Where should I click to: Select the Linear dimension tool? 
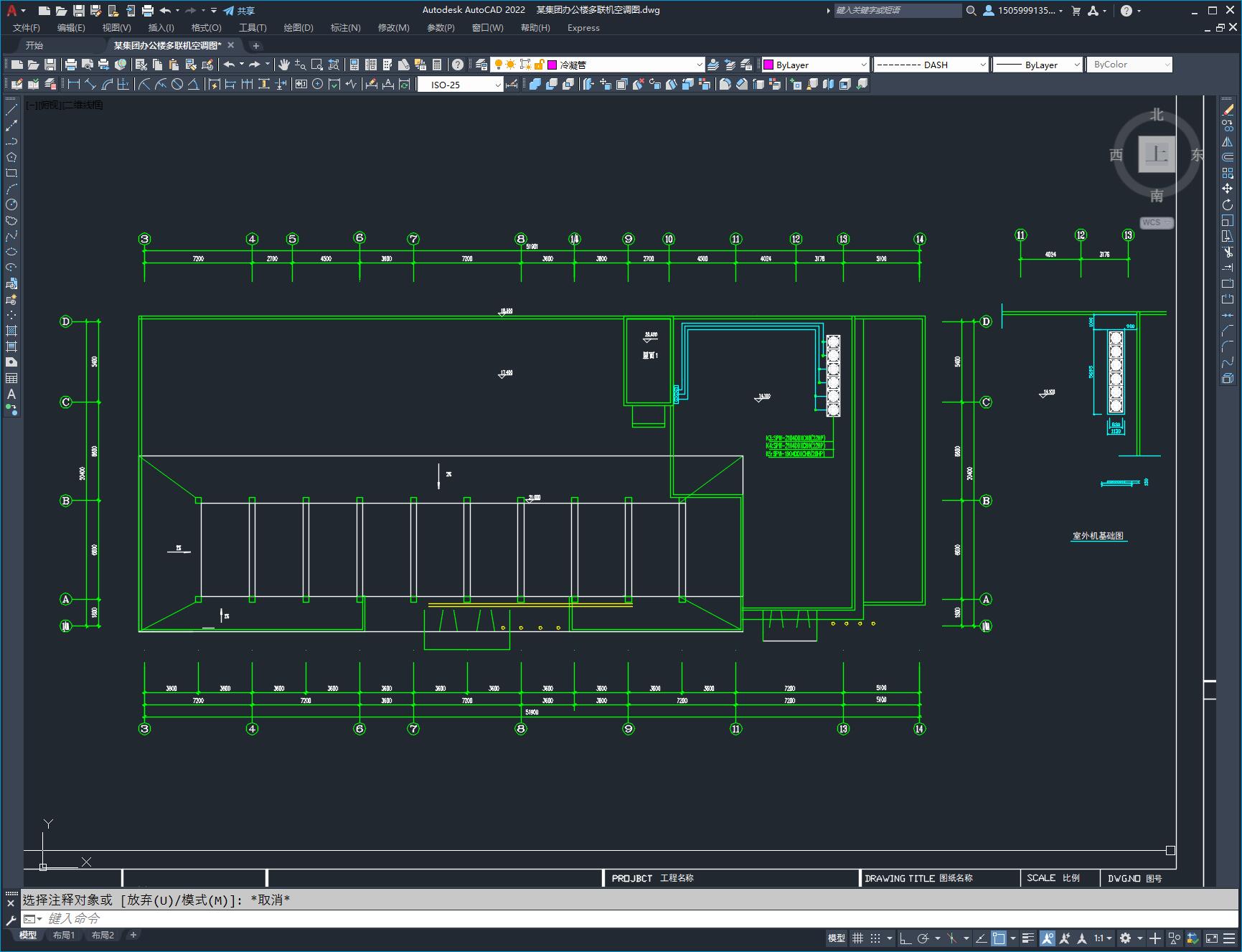point(73,85)
